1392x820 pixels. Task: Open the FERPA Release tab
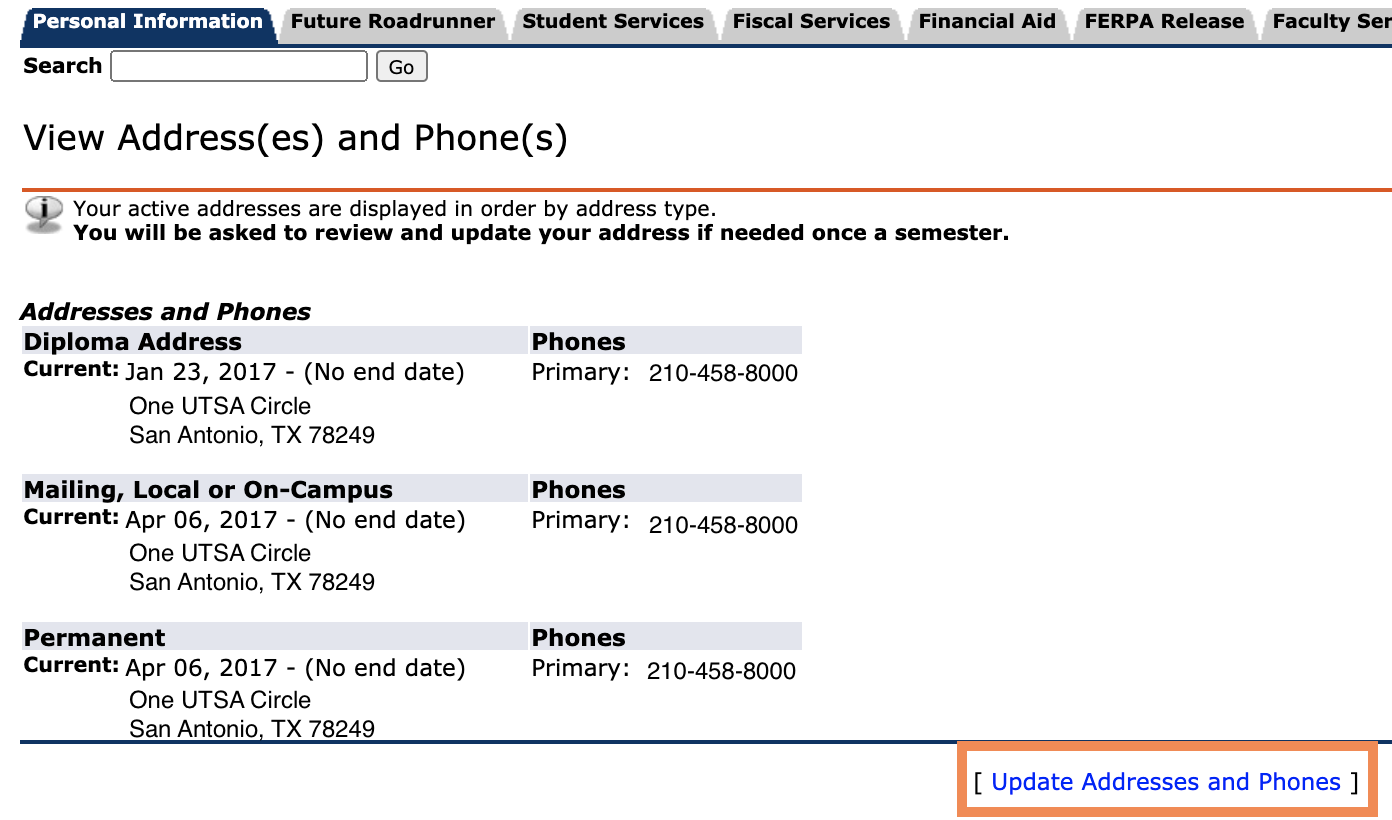pos(1163,21)
